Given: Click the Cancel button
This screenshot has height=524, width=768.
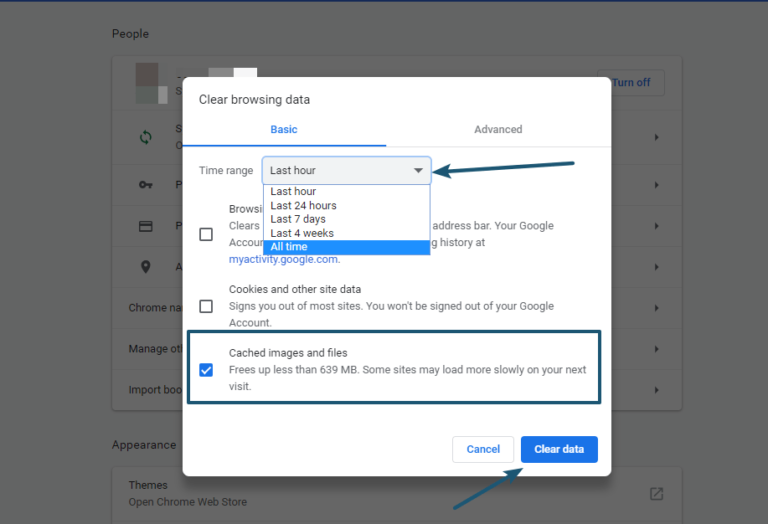Looking at the screenshot, I should [x=483, y=449].
